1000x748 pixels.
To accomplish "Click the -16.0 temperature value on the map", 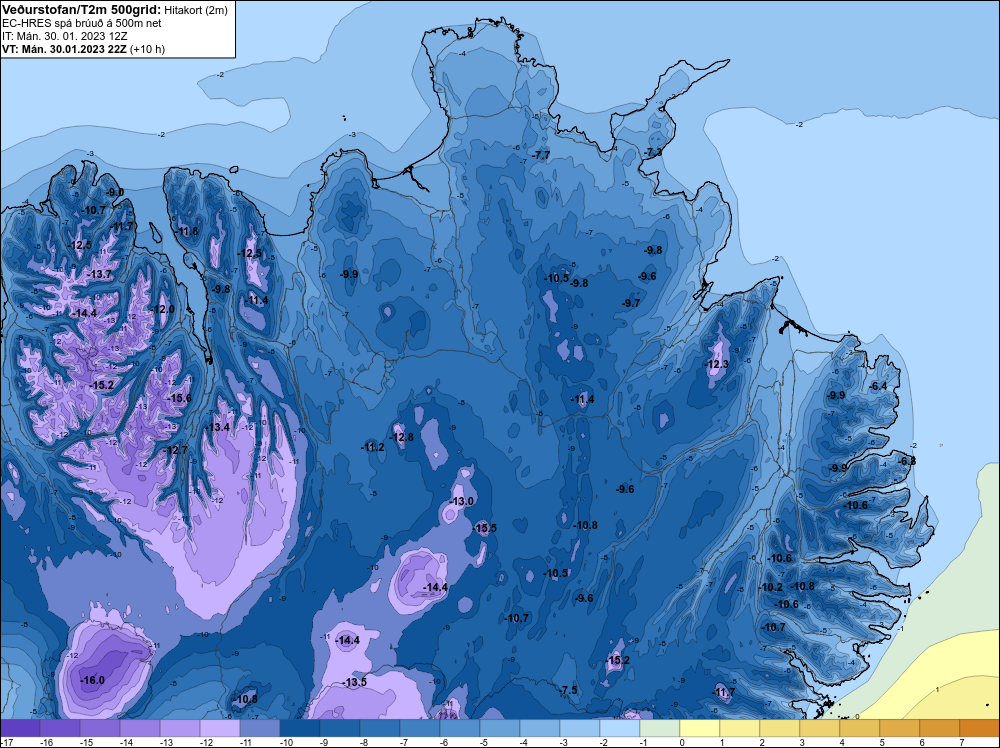I will pyautogui.click(x=92, y=680).
